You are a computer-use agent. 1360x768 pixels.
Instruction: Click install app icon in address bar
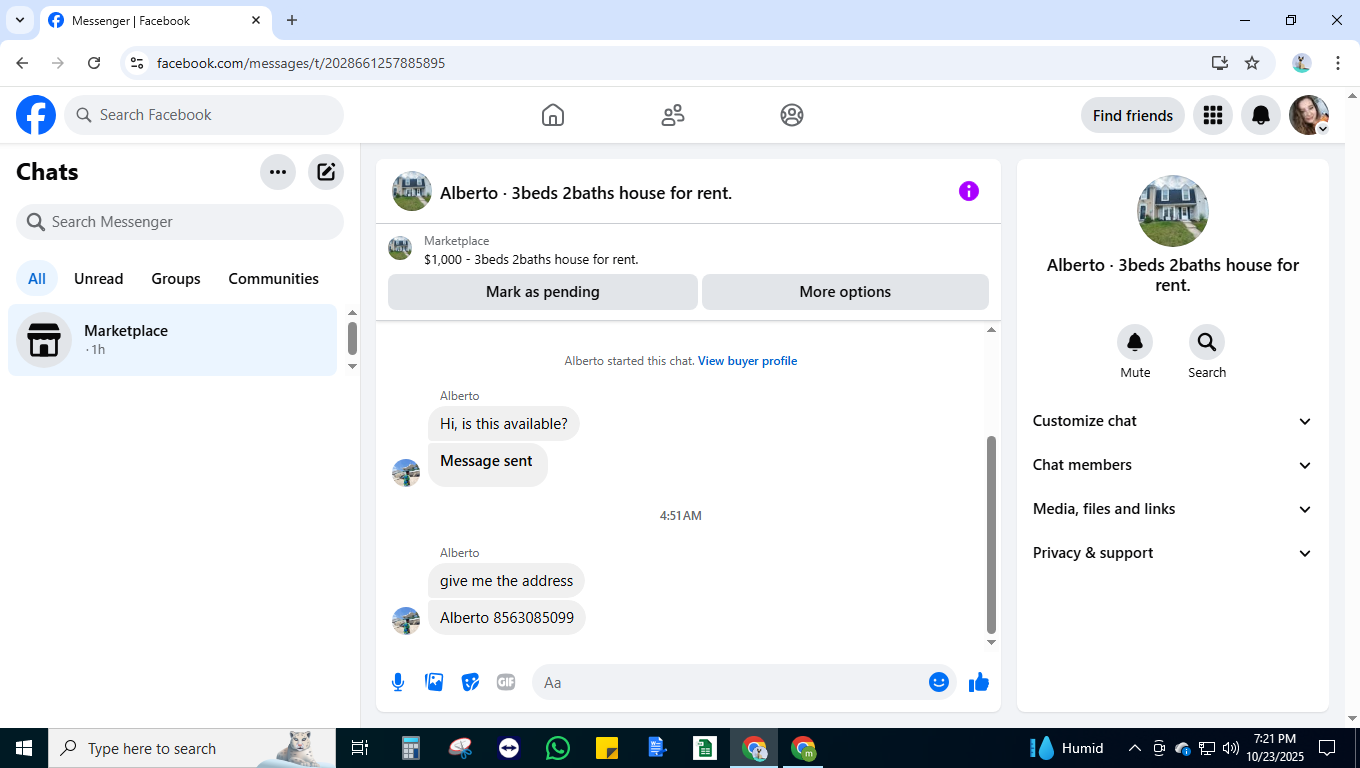click(x=1219, y=63)
